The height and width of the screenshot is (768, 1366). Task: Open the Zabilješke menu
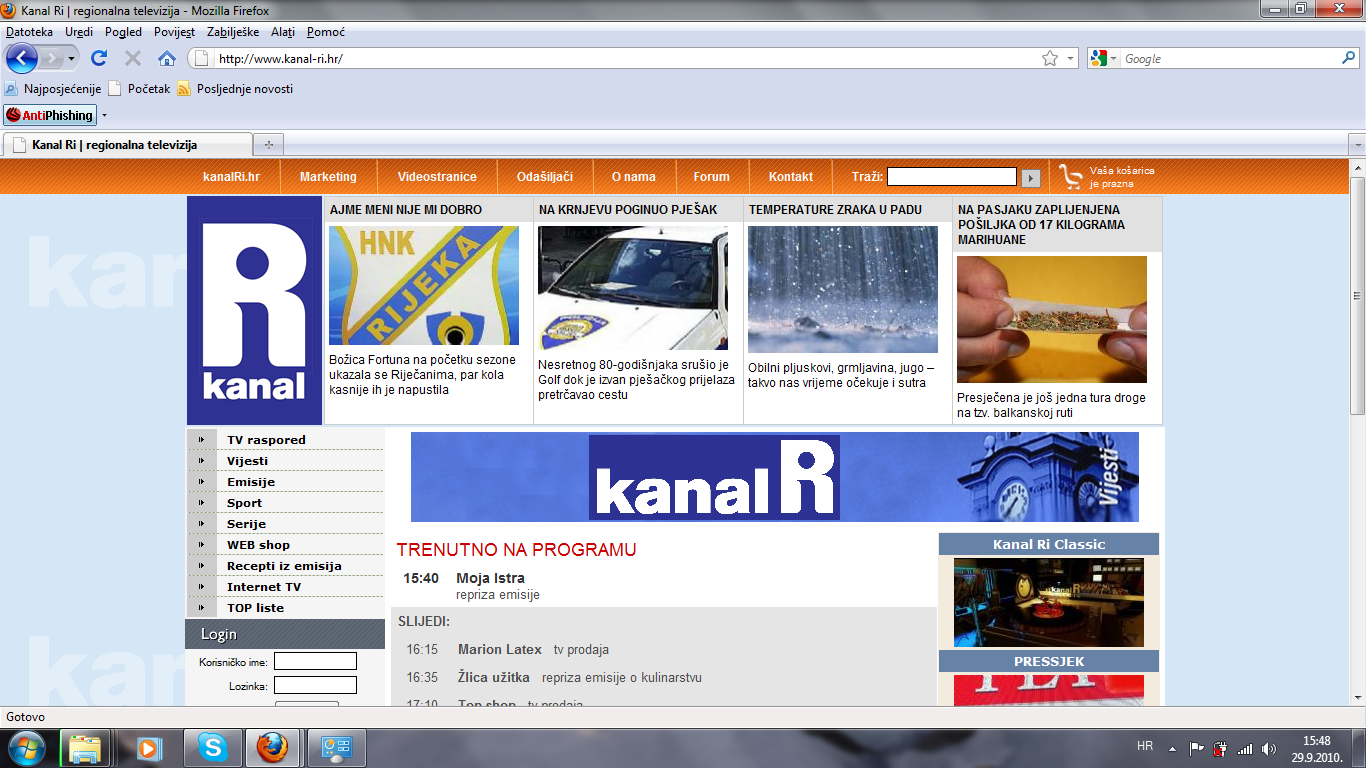(x=232, y=32)
